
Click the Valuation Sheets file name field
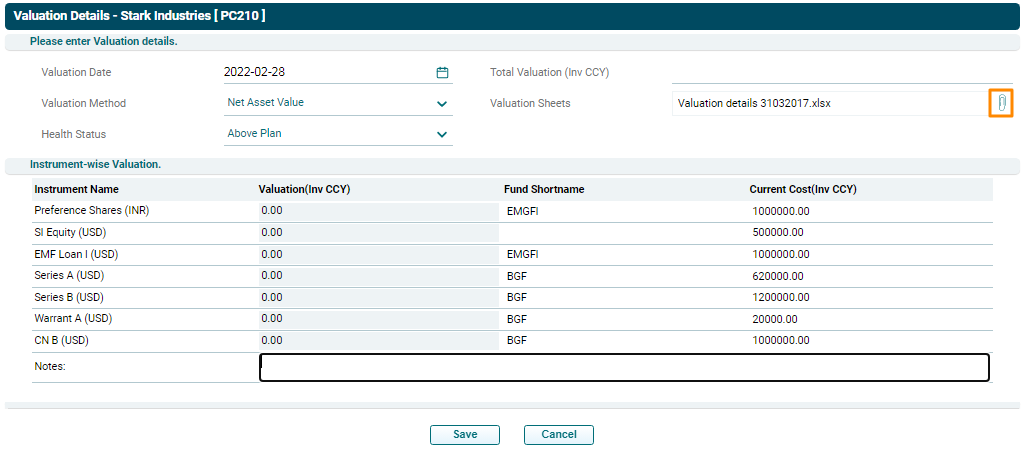[x=828, y=103]
